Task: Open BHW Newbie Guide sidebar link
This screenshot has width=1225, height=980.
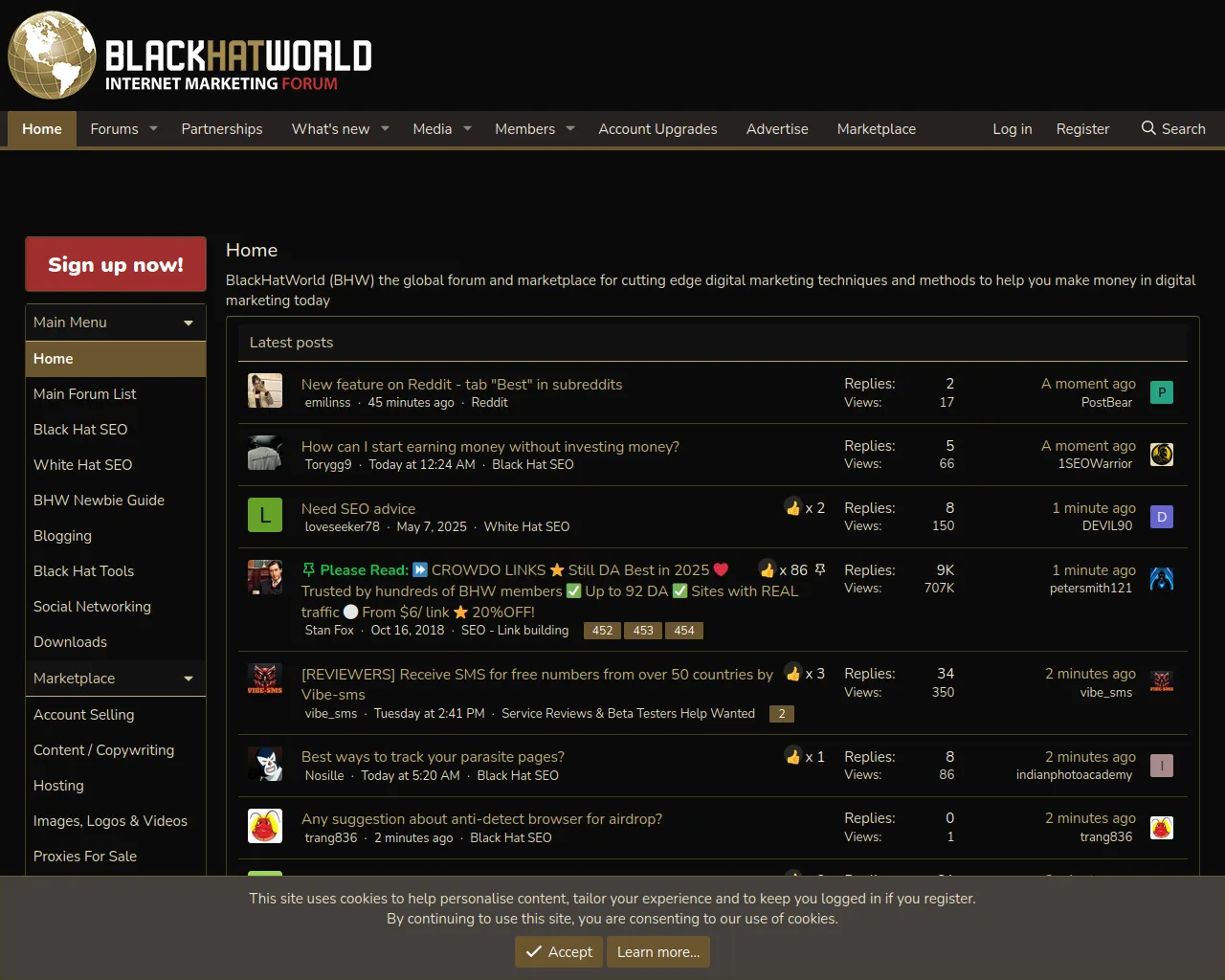Action: pos(116,501)
